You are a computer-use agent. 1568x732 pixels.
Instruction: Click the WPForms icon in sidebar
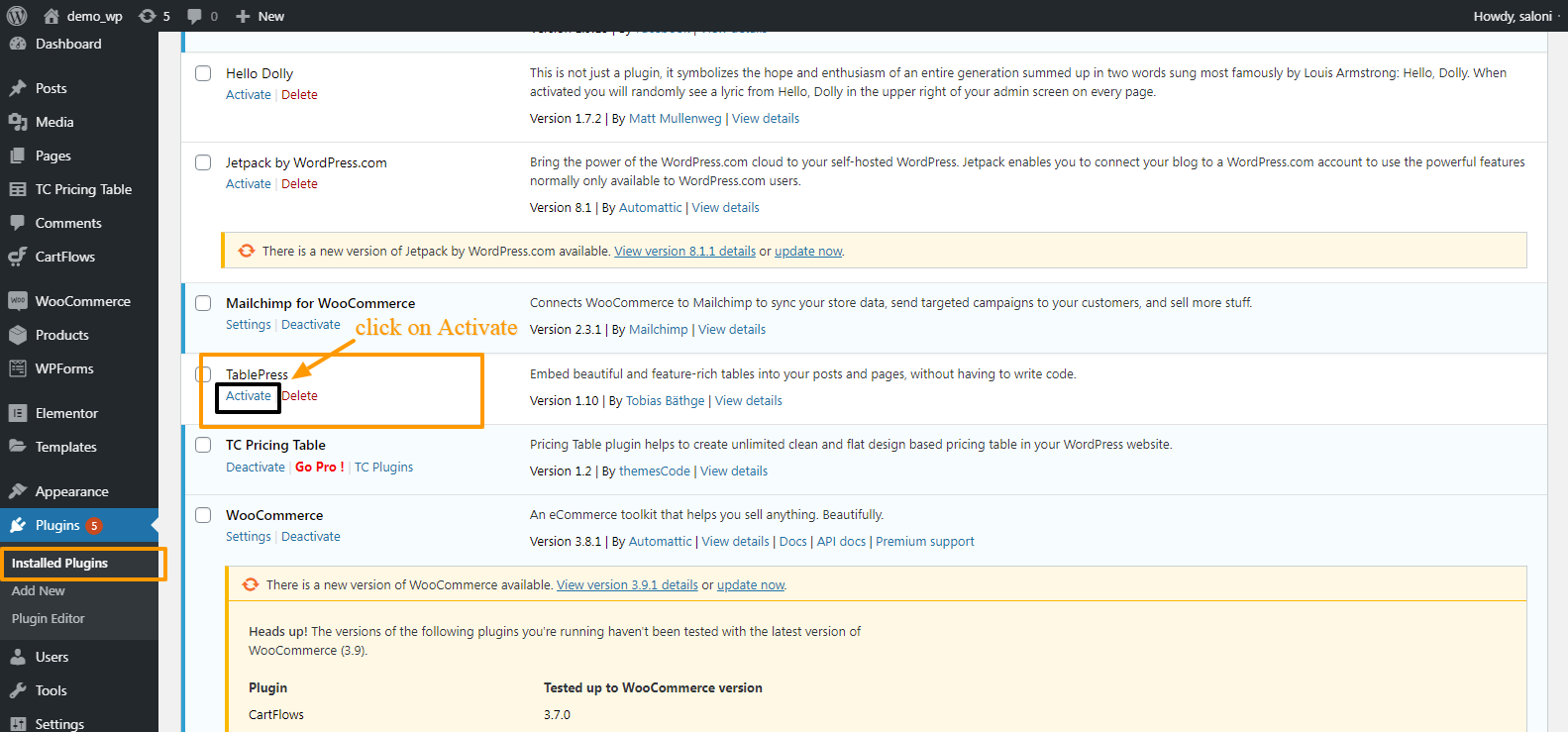click(x=17, y=368)
